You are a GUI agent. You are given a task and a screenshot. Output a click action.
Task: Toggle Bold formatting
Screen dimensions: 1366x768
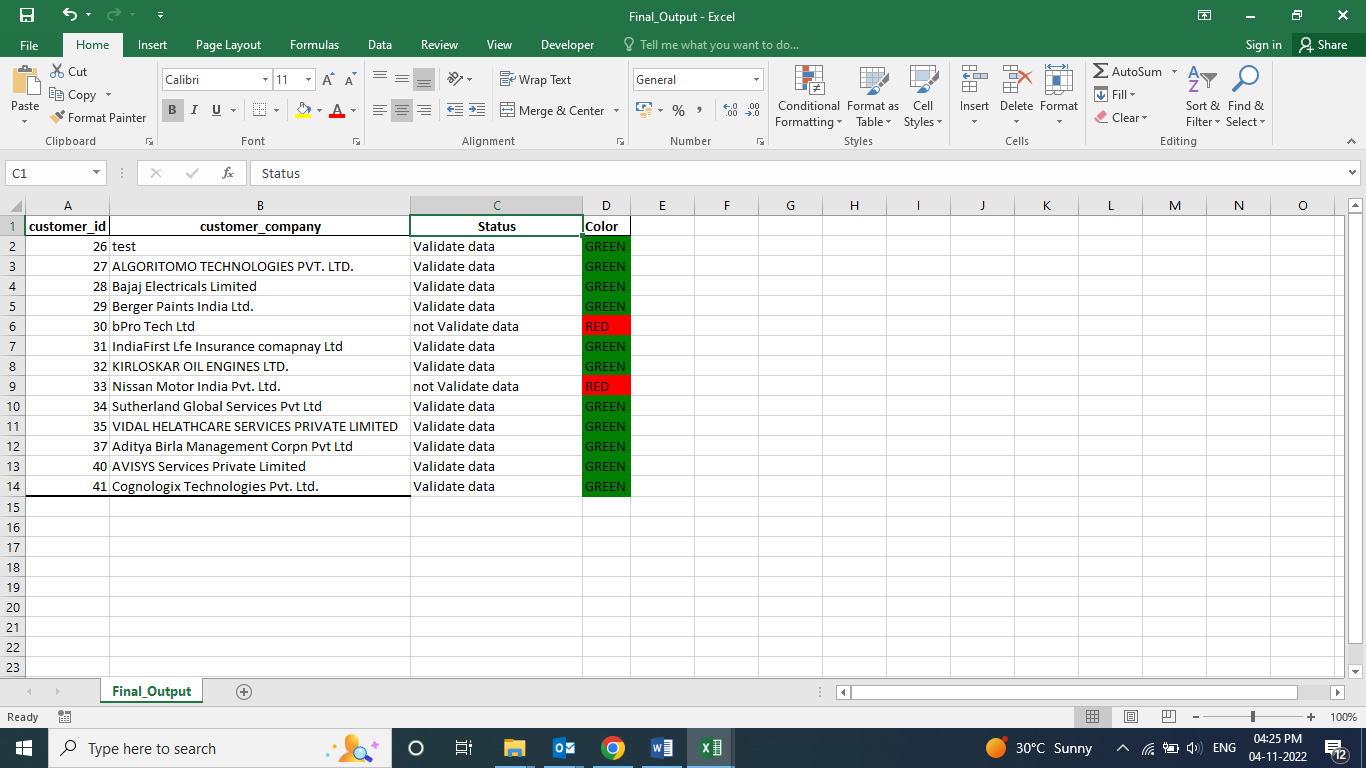172,111
